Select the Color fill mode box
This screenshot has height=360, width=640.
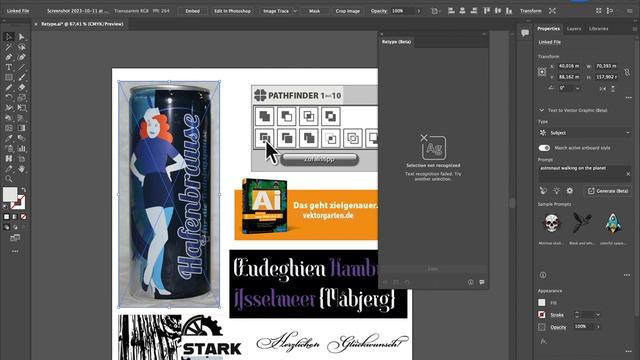(7, 217)
